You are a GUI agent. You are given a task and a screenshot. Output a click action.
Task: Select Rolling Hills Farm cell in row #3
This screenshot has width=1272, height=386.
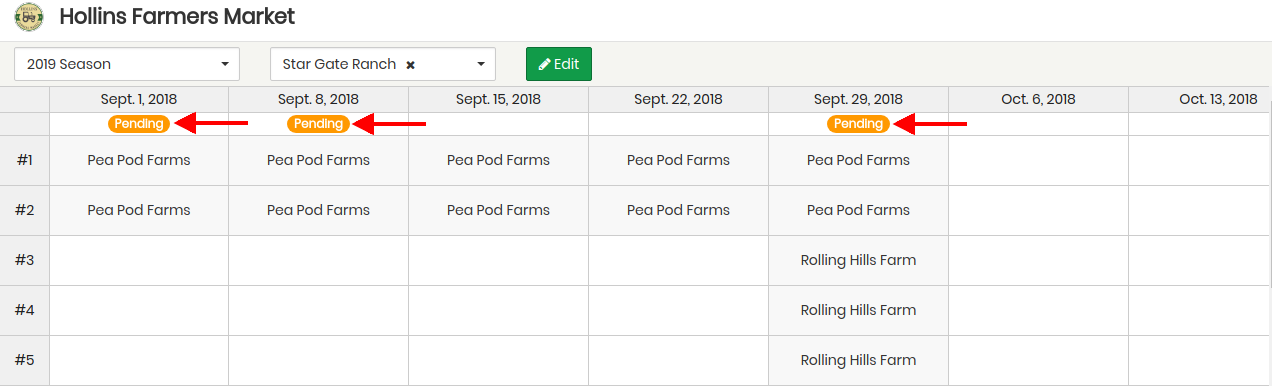pos(858,260)
